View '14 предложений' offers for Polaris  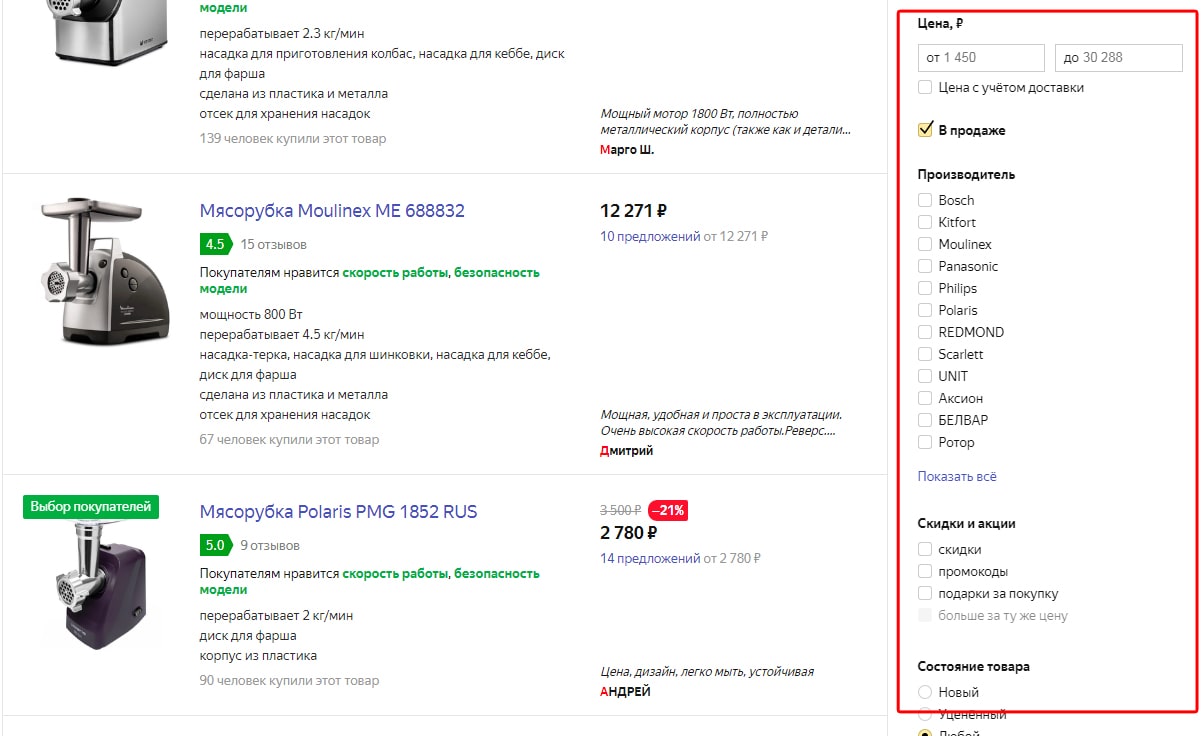(650, 559)
